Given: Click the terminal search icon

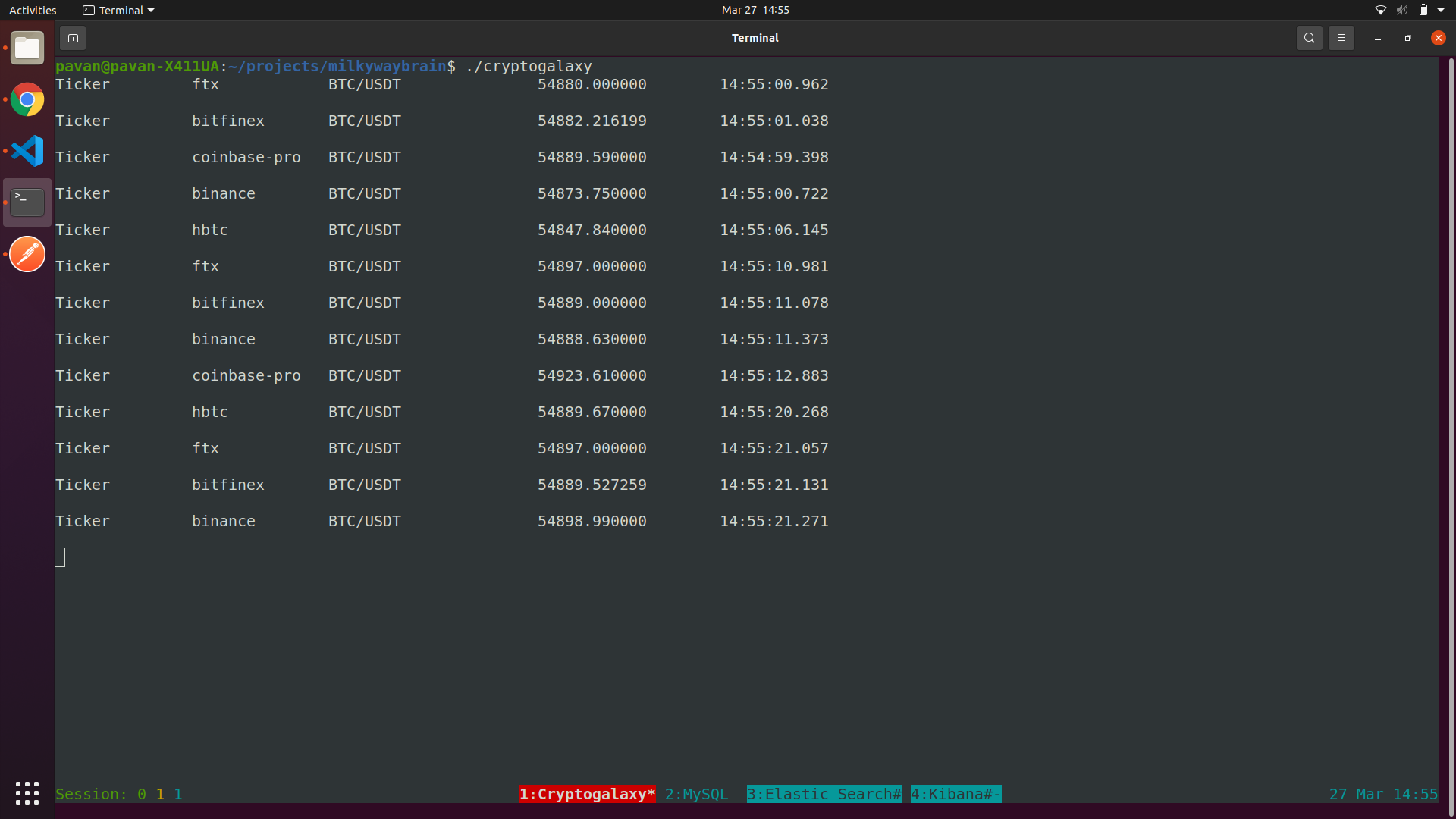Looking at the screenshot, I should [x=1309, y=38].
